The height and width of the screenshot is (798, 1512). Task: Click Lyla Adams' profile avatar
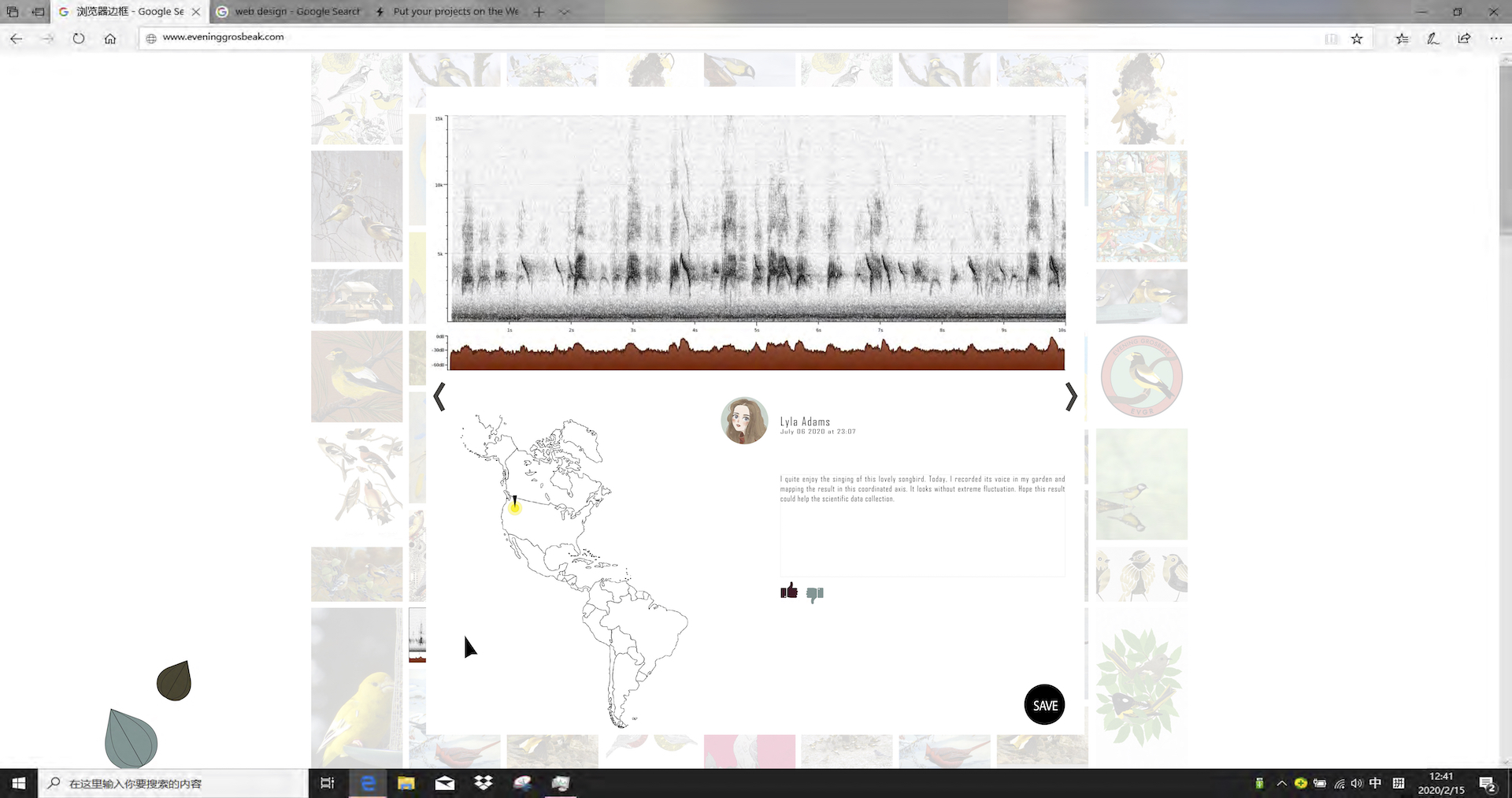click(x=744, y=421)
